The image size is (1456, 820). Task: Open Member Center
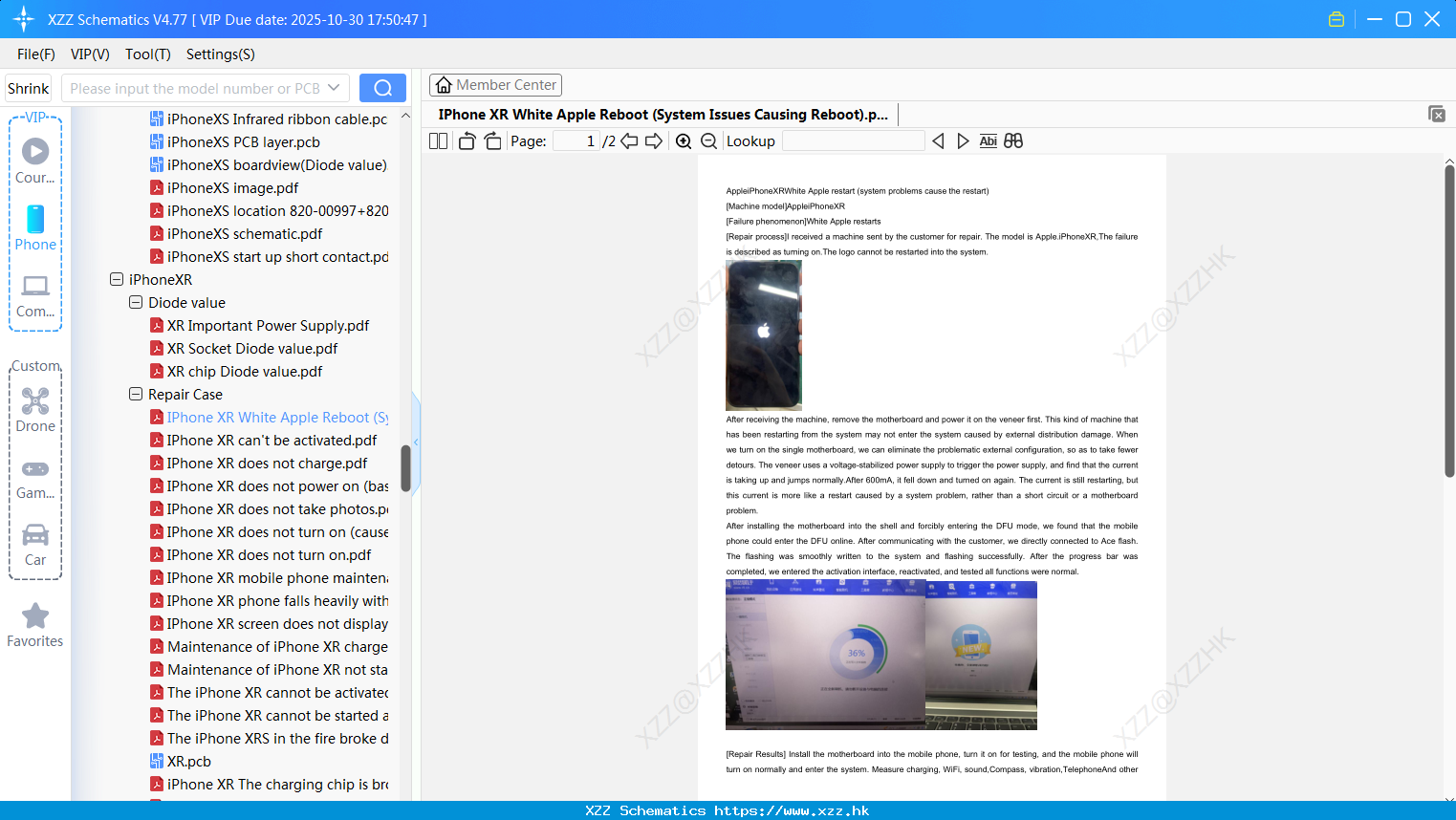point(495,85)
